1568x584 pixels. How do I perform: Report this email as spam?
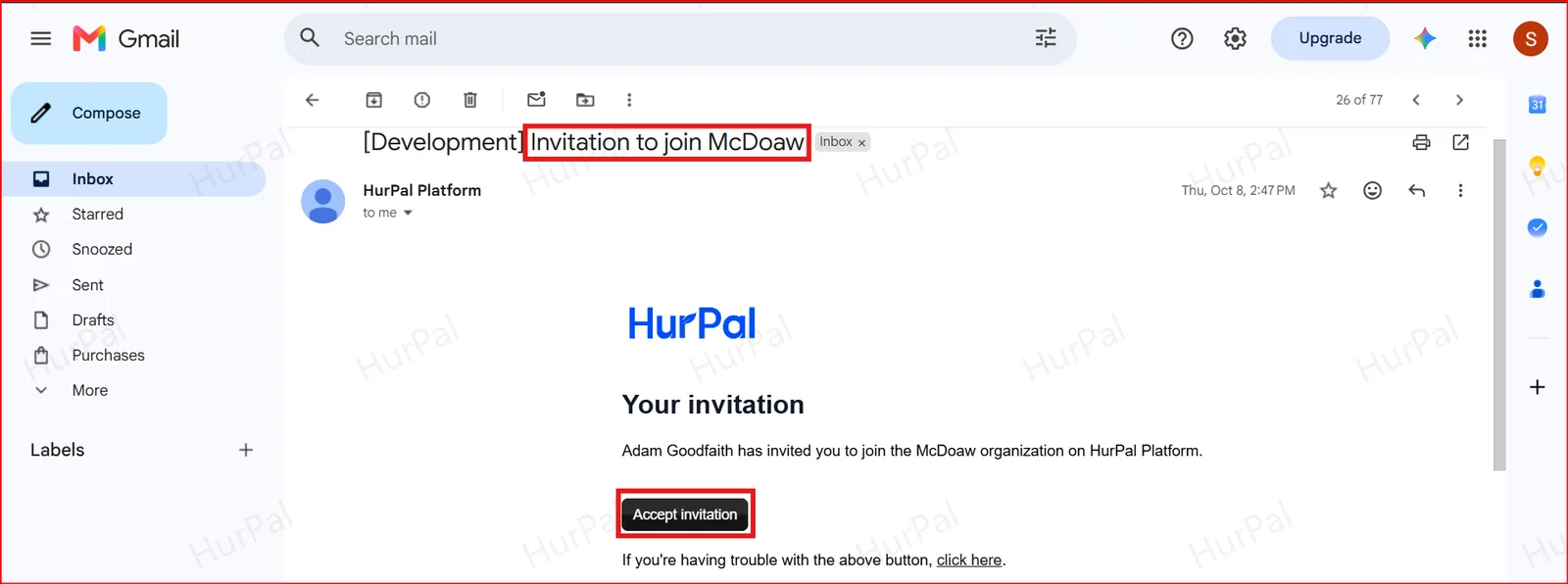422,100
